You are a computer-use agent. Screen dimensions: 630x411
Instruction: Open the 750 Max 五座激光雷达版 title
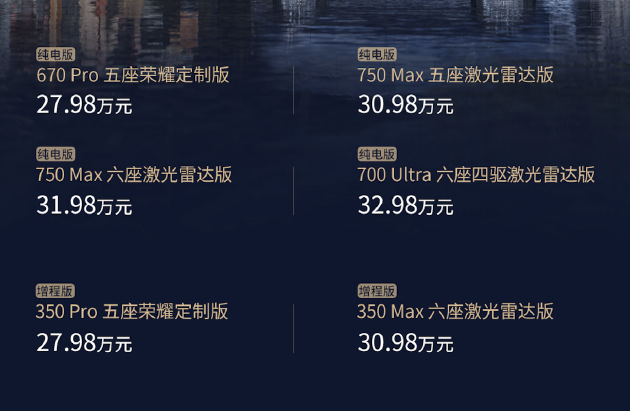coord(456,75)
